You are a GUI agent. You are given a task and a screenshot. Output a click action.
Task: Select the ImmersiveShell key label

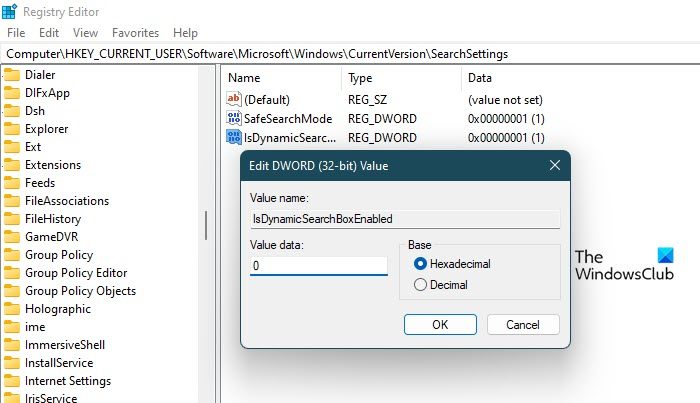click(x=65, y=345)
